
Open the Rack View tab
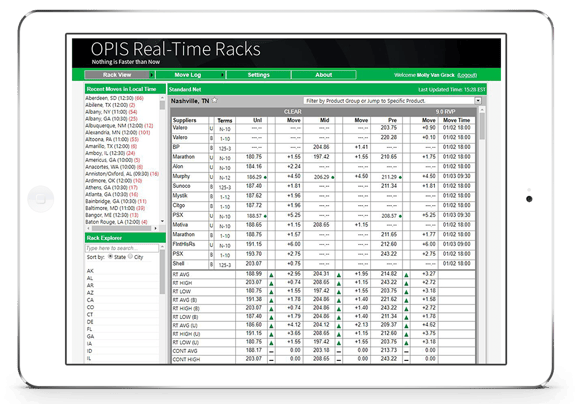tap(117, 75)
